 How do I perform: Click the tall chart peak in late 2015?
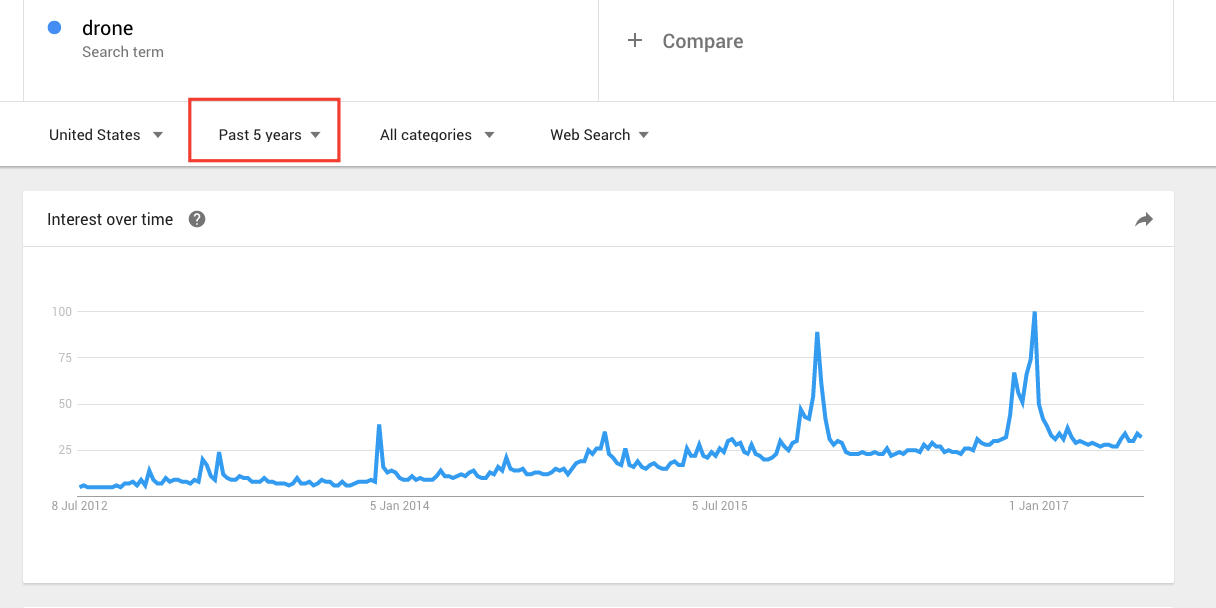[817, 334]
